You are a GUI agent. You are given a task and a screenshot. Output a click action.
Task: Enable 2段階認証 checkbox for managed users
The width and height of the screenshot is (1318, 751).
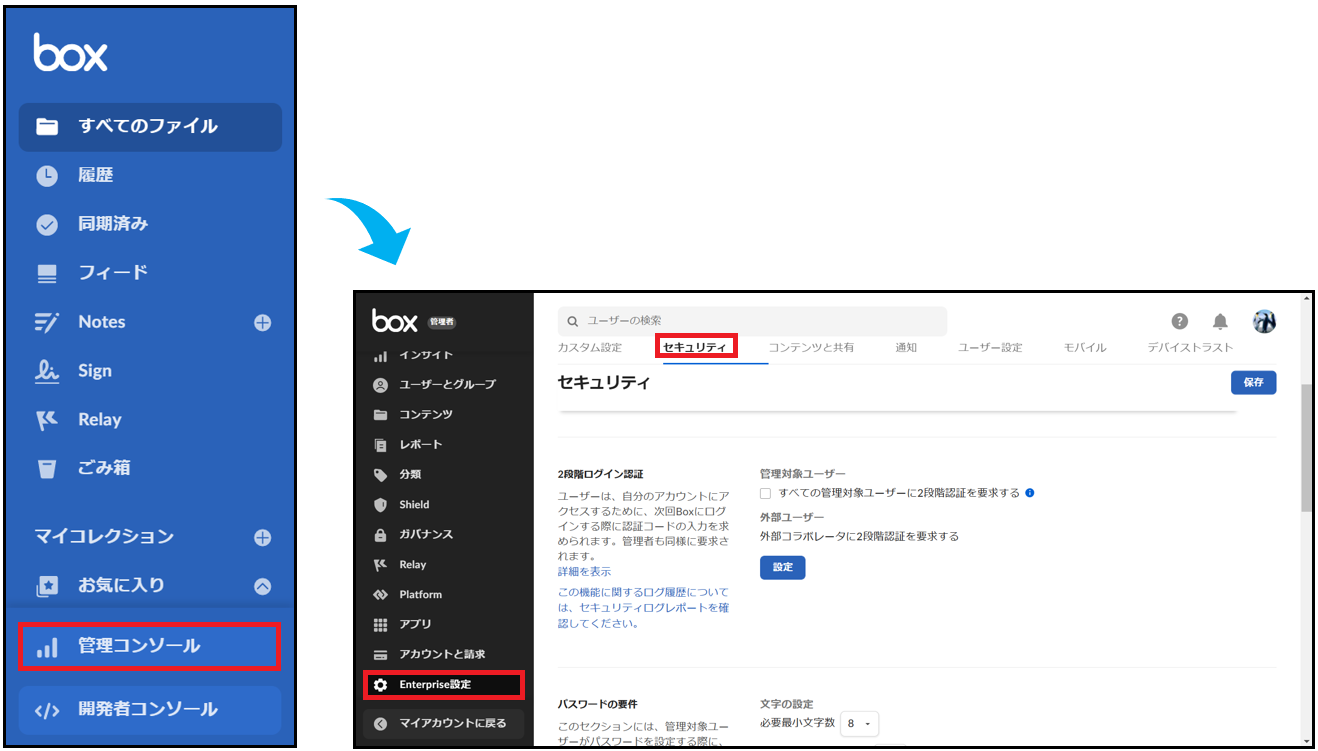(765, 493)
